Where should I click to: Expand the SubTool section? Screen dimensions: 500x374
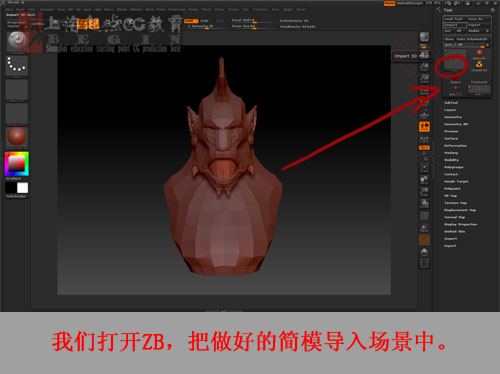tap(451, 103)
